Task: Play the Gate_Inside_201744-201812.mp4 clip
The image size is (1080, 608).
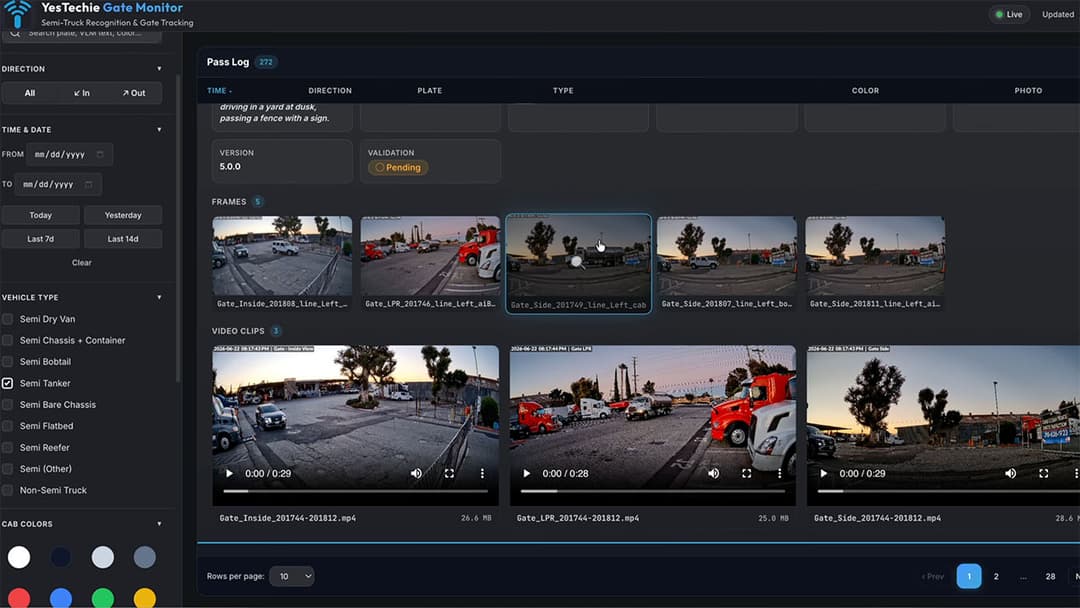Action: 229,474
